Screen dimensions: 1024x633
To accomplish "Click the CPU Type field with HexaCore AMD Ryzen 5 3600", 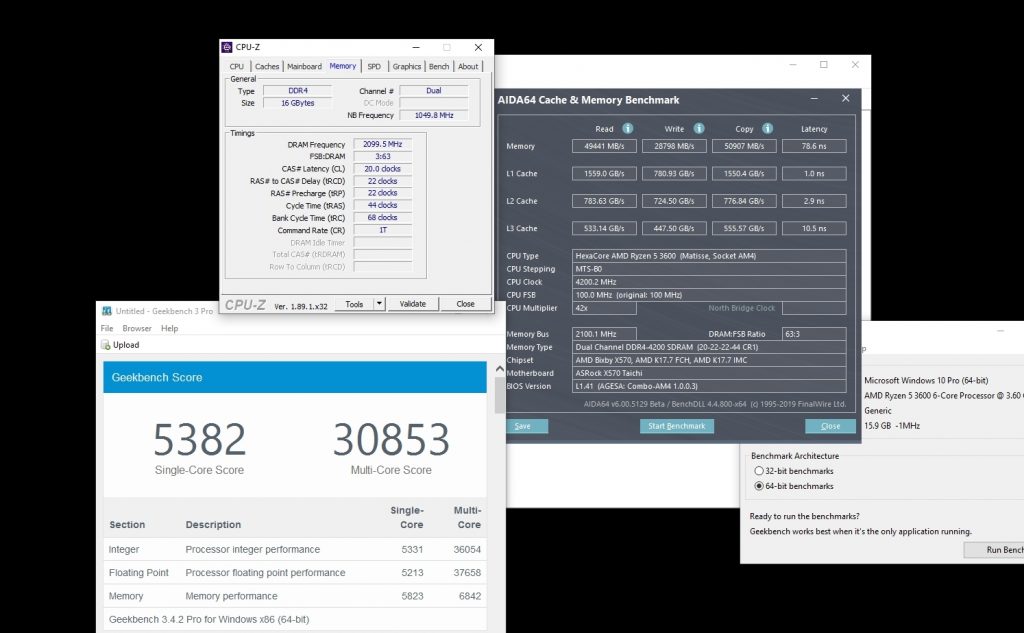I will tap(709, 256).
